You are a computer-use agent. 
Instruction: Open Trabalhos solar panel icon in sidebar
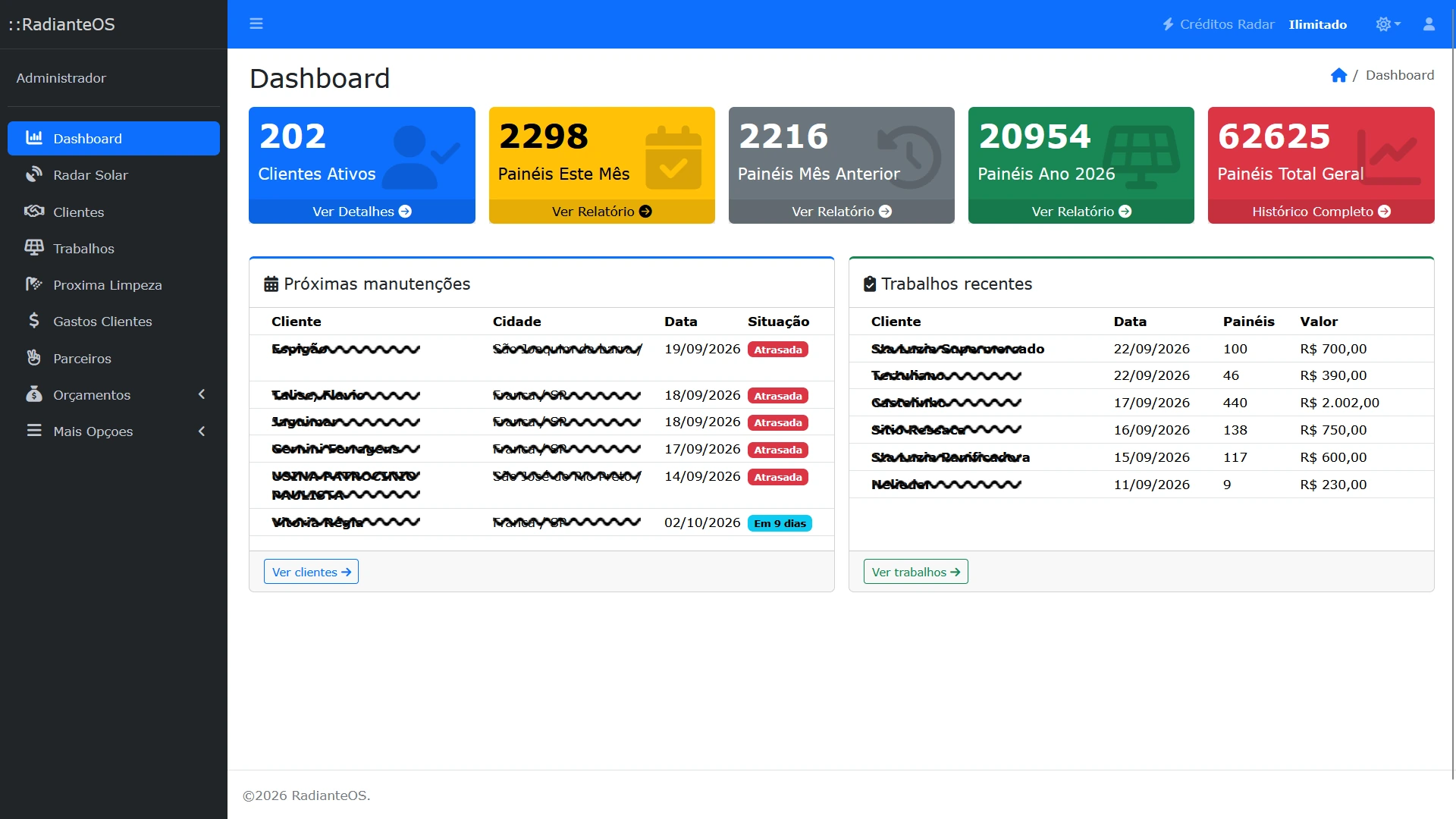(33, 248)
